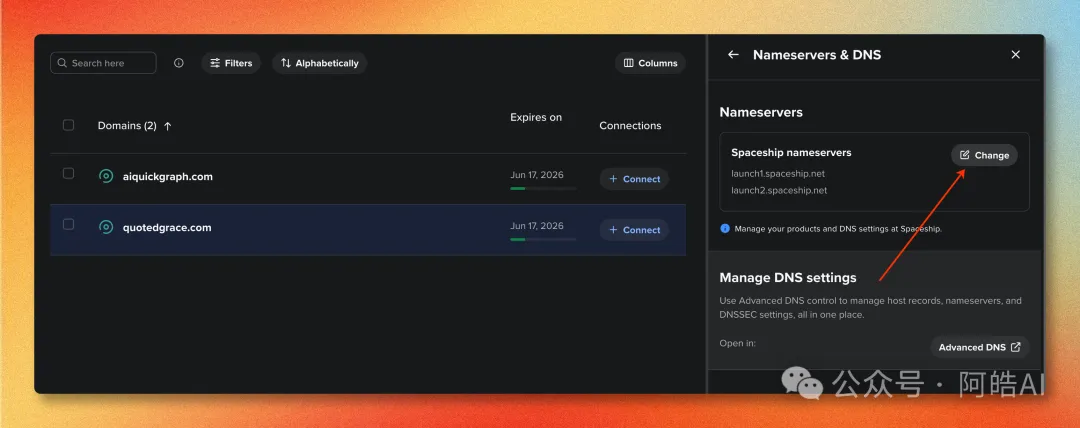Open the aiquickgraph.com domain name
The width and height of the screenshot is (1080, 428).
165,176
